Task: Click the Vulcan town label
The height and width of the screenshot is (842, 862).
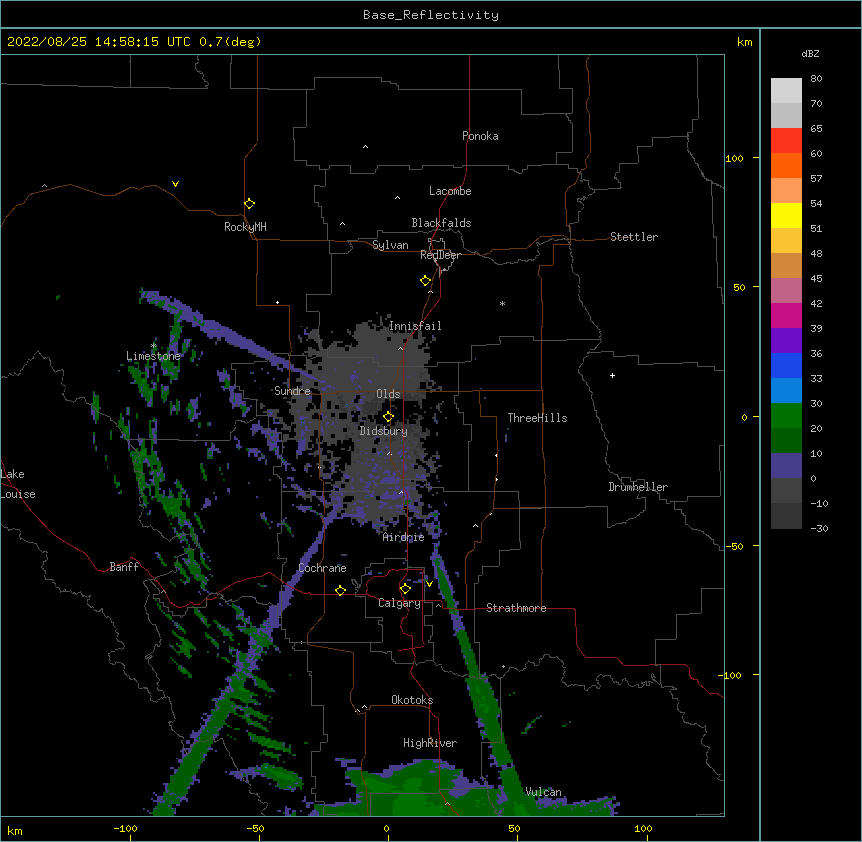Action: (543, 792)
